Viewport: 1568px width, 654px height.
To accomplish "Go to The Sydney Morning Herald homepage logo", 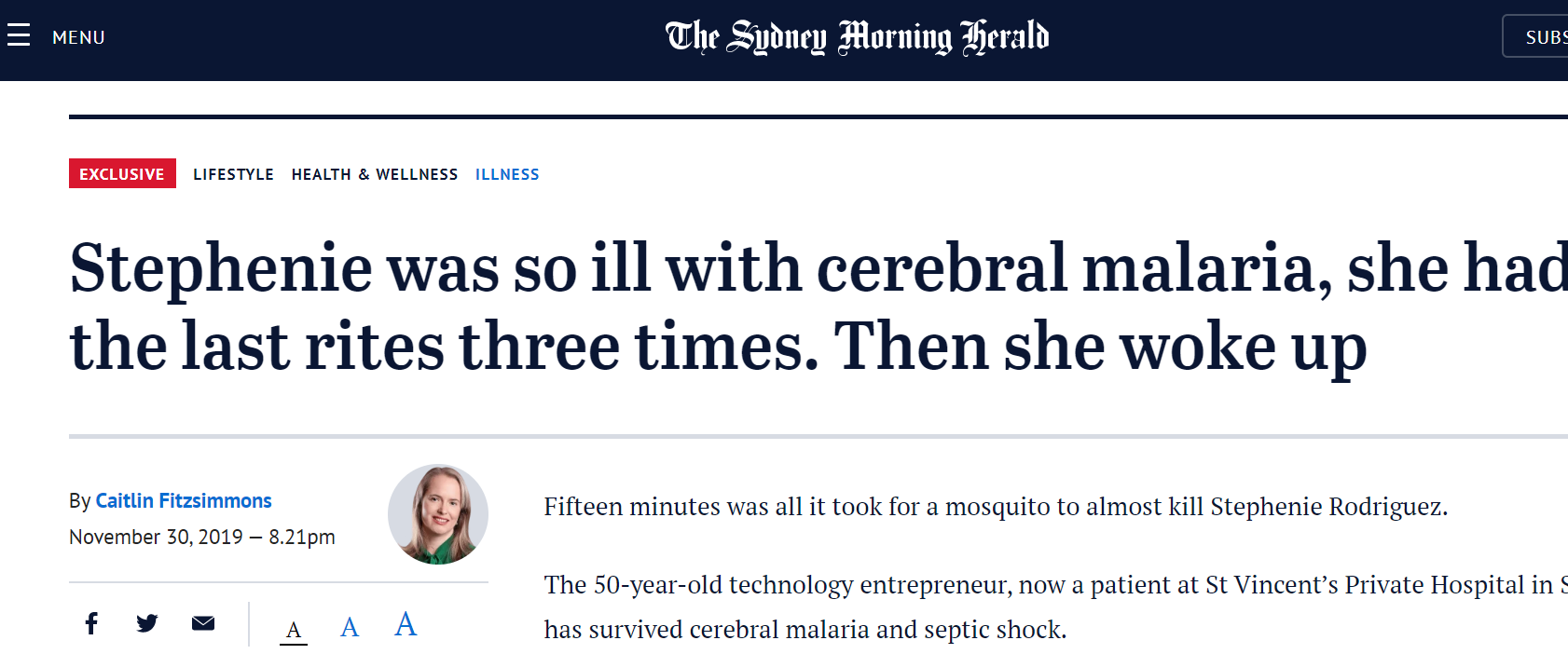I will 857,37.
